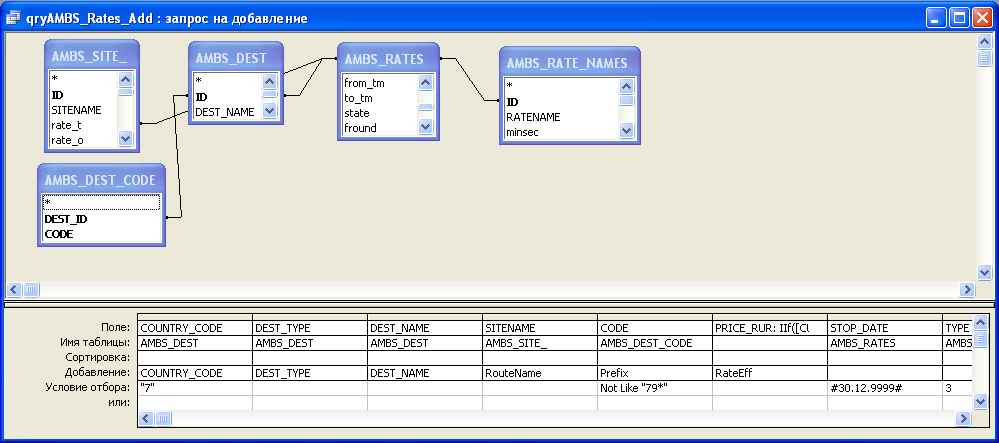999x443 pixels.
Task: Click the AMBS_RATE_NAMES field list down arrow
Action: pos(626,131)
